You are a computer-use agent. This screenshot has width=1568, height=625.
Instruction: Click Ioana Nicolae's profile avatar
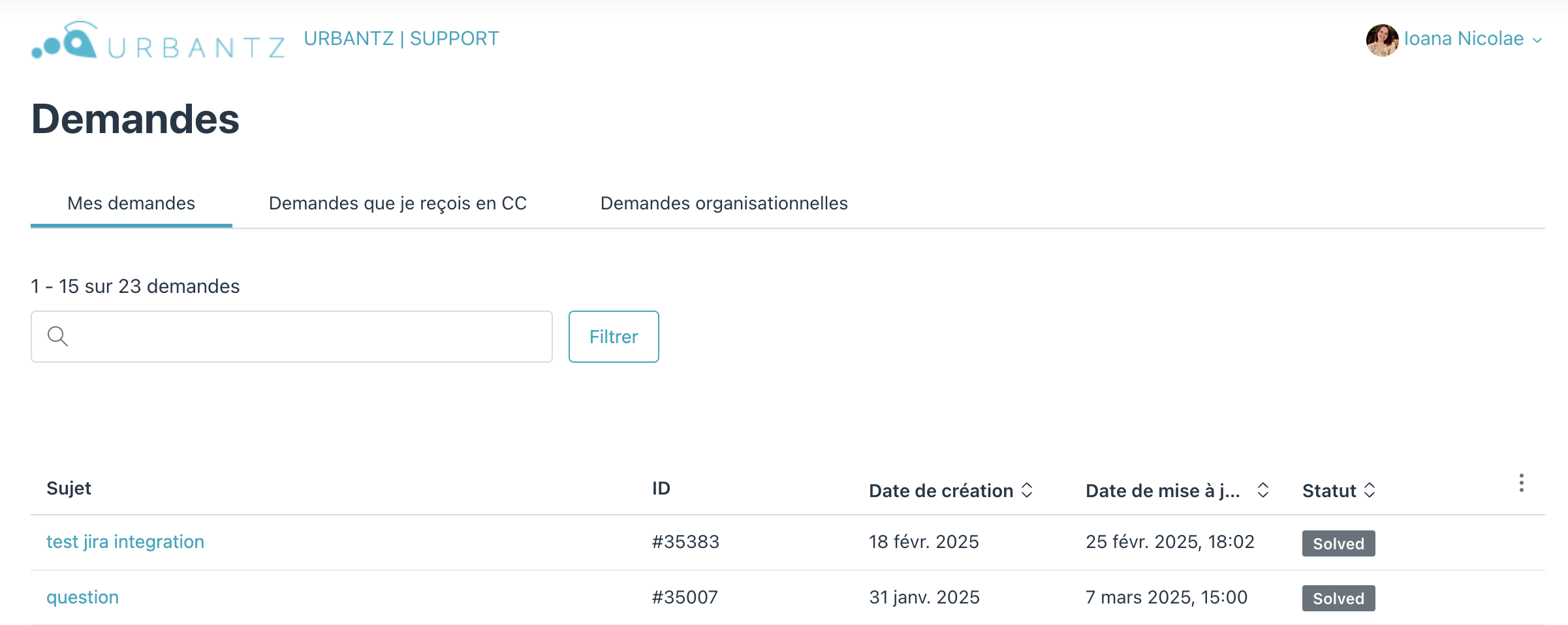coord(1382,40)
